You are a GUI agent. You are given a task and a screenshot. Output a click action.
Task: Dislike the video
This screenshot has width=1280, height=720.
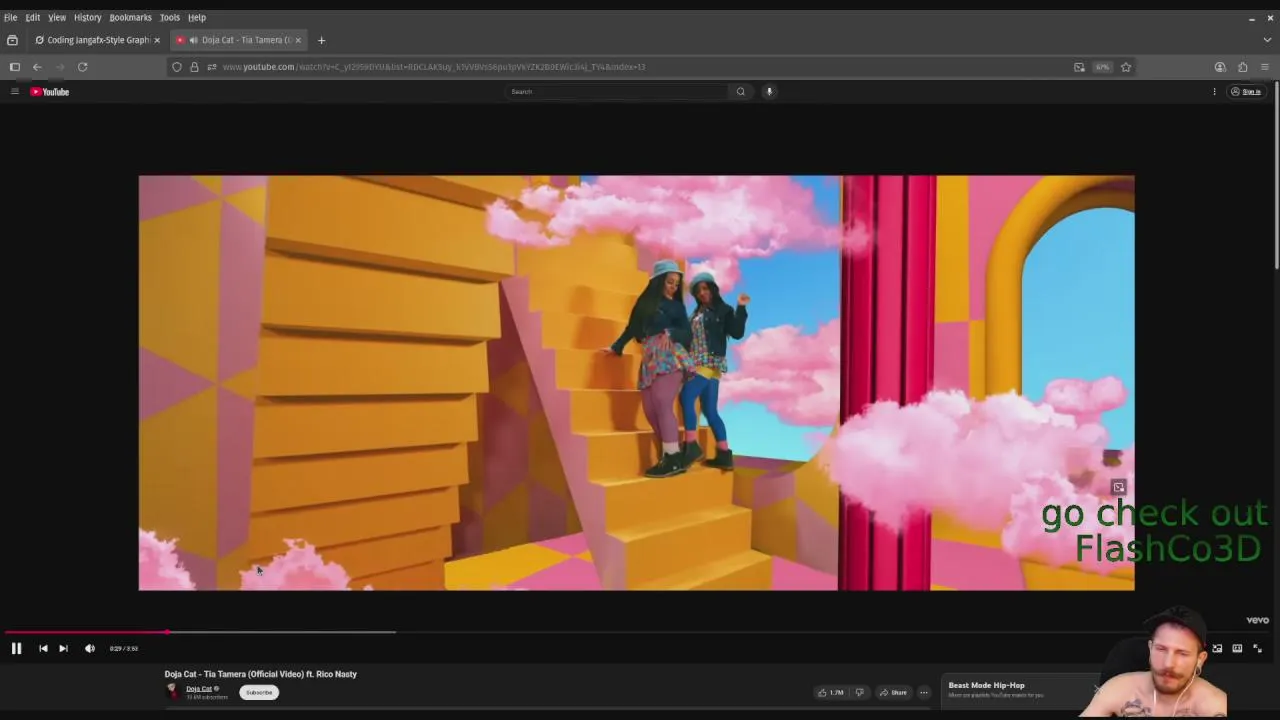click(x=859, y=692)
